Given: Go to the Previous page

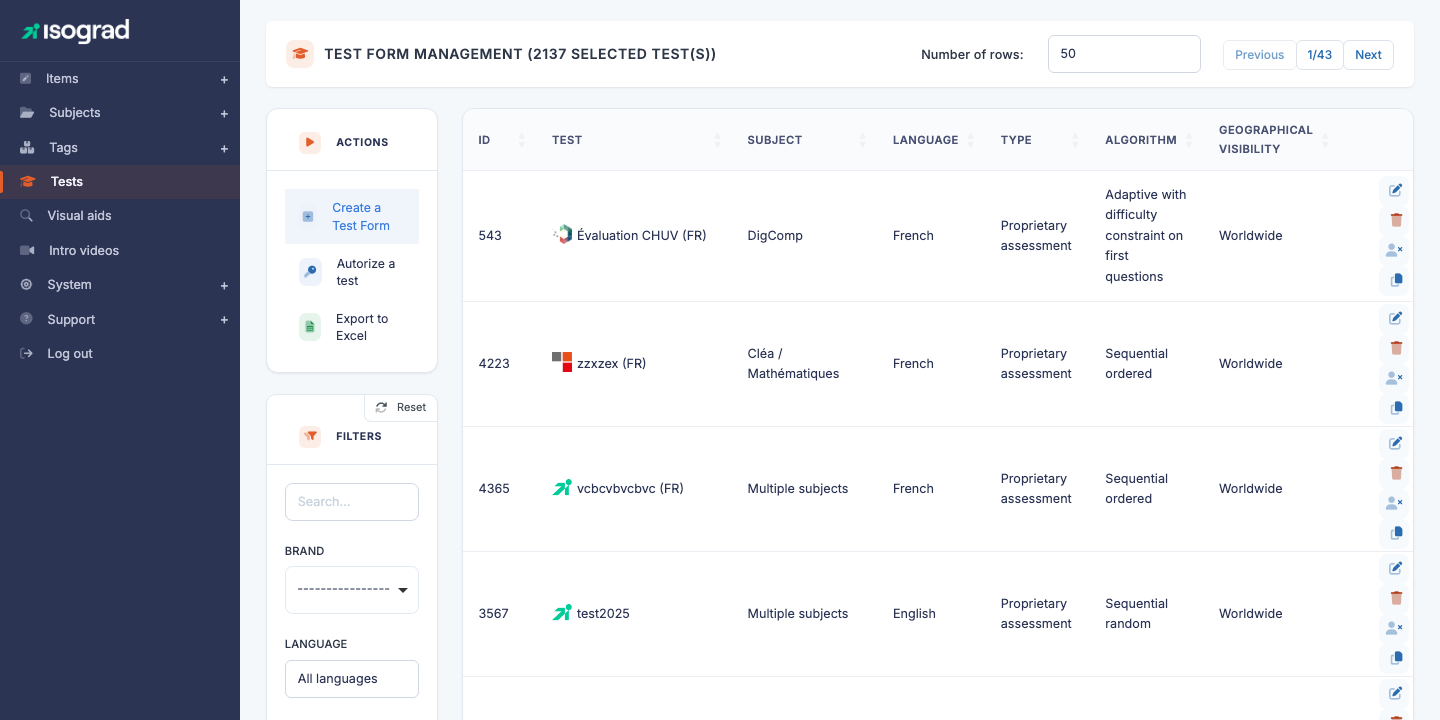Looking at the screenshot, I should pyautogui.click(x=1259, y=55).
